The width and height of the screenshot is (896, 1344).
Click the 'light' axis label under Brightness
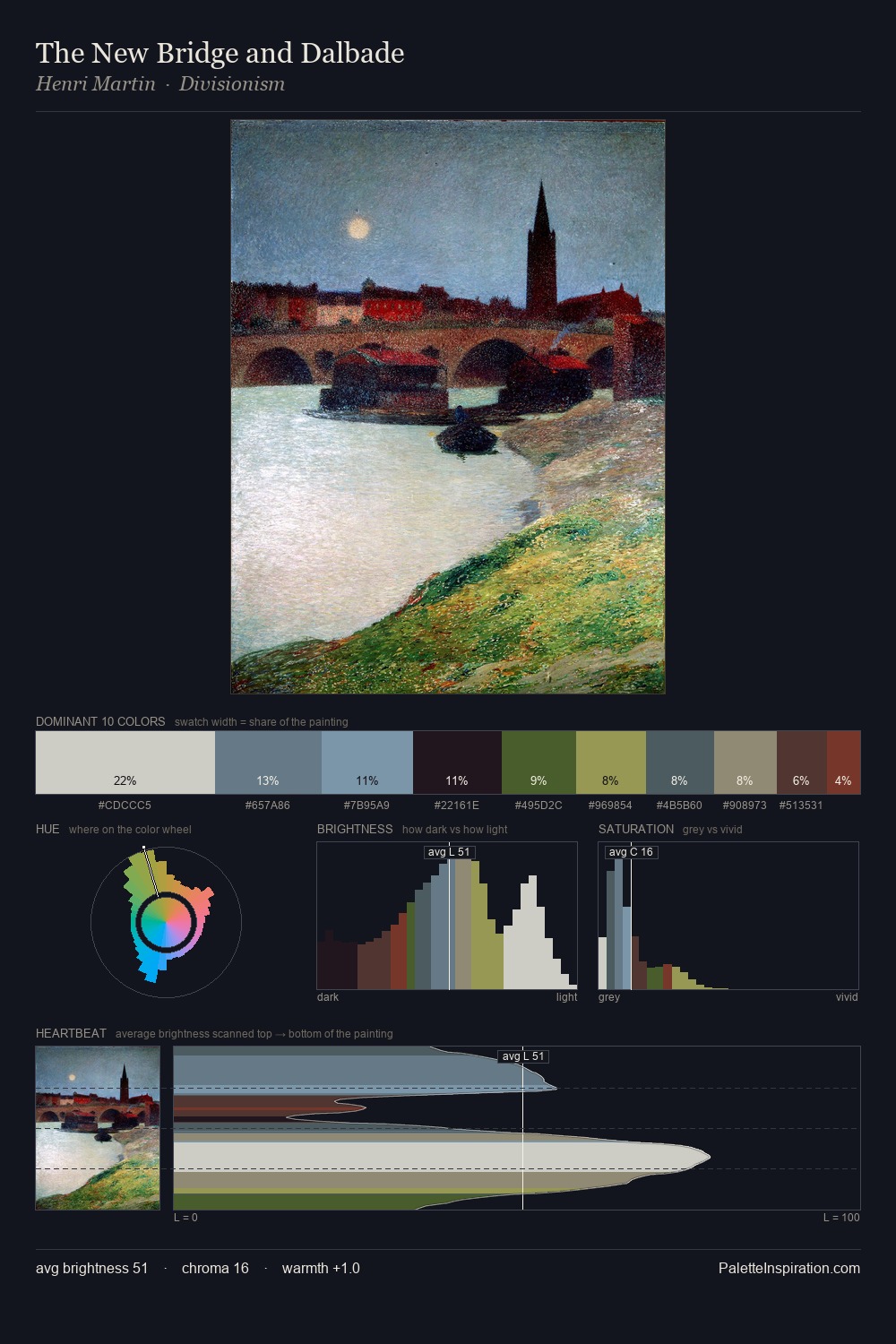point(567,997)
